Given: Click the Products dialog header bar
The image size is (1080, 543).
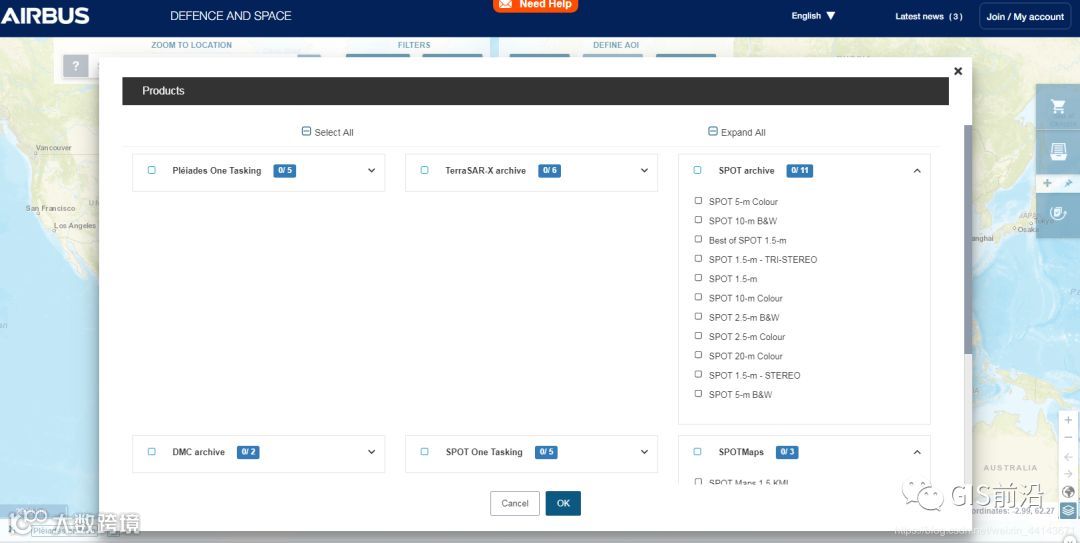Looking at the screenshot, I should 535,91.
